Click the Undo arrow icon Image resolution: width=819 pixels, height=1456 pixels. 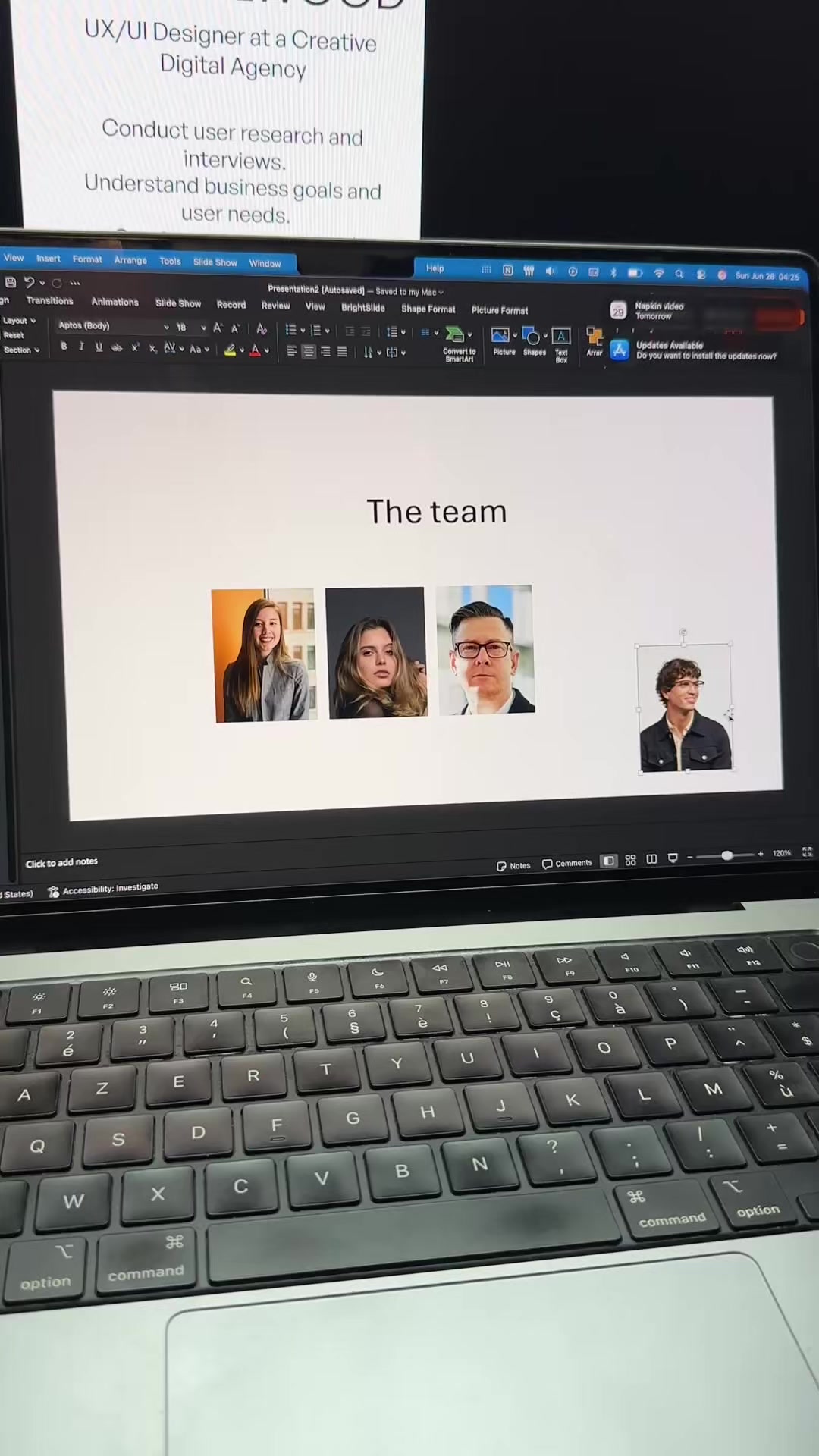(29, 282)
